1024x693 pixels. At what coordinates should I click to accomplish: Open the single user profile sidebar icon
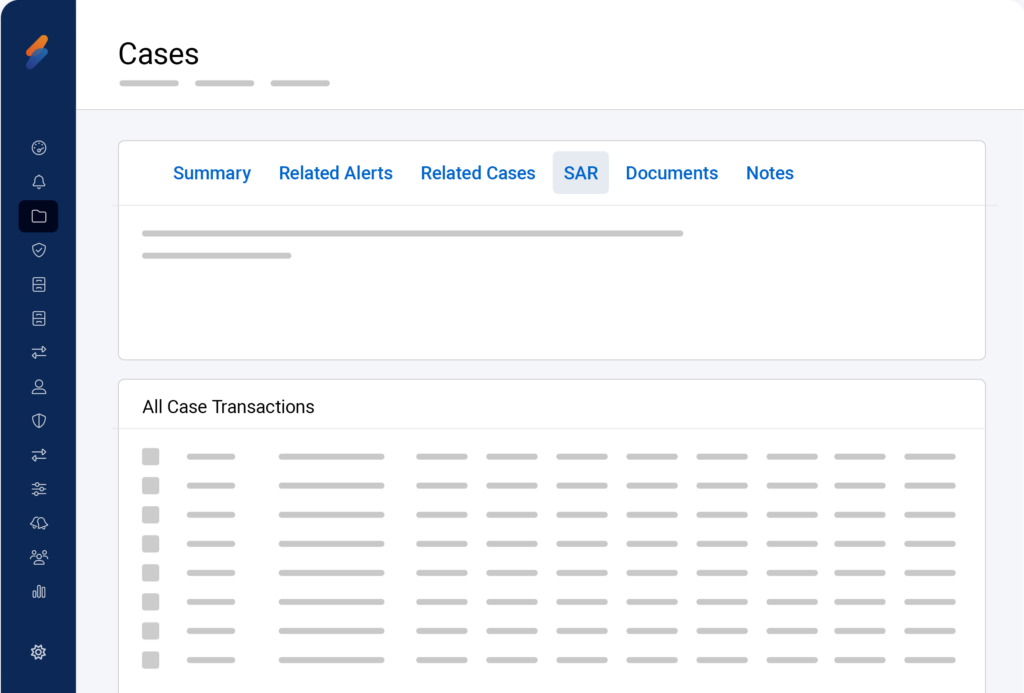[39, 386]
